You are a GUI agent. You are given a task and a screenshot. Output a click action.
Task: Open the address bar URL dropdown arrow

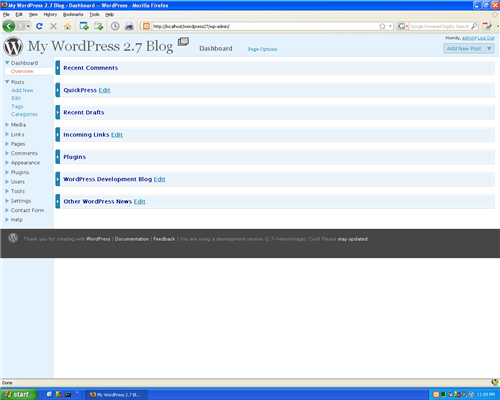point(390,26)
